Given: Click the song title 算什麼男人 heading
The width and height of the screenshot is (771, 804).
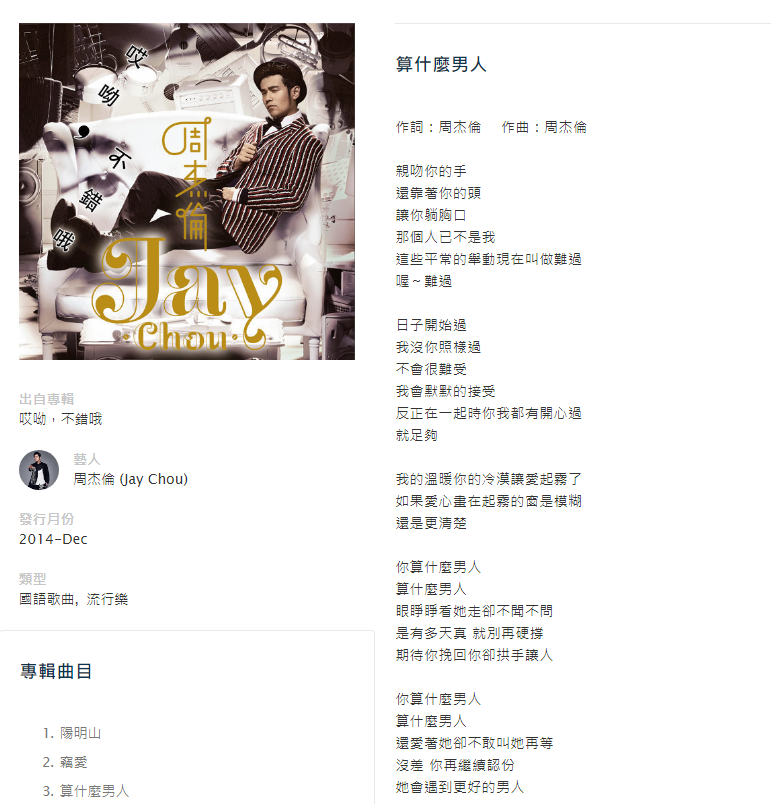Looking at the screenshot, I should coord(441,64).
